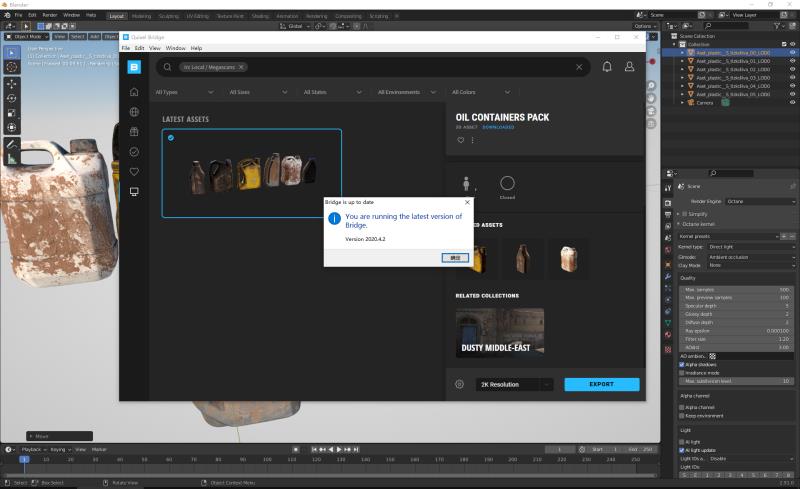Screen dimensions: 800x489
Task: Select the Blender Move tool
Action: 12,84
